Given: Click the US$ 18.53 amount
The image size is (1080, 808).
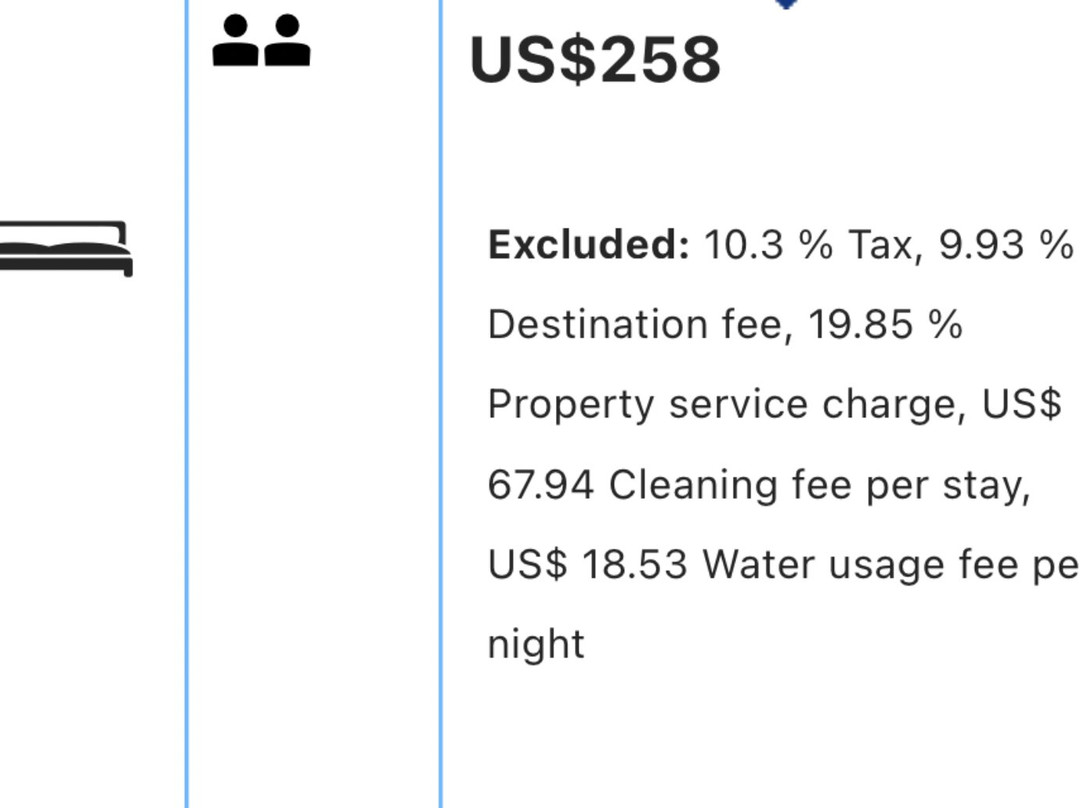Looking at the screenshot, I should pos(587,565).
